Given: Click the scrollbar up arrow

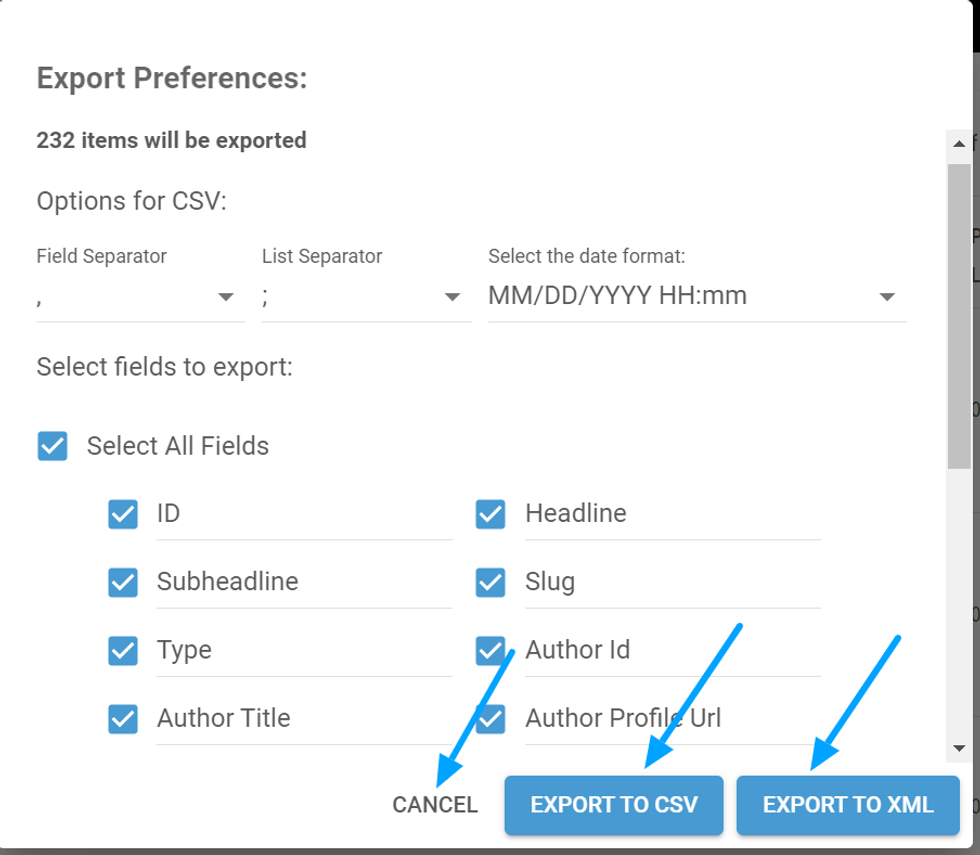Looking at the screenshot, I should click(959, 144).
